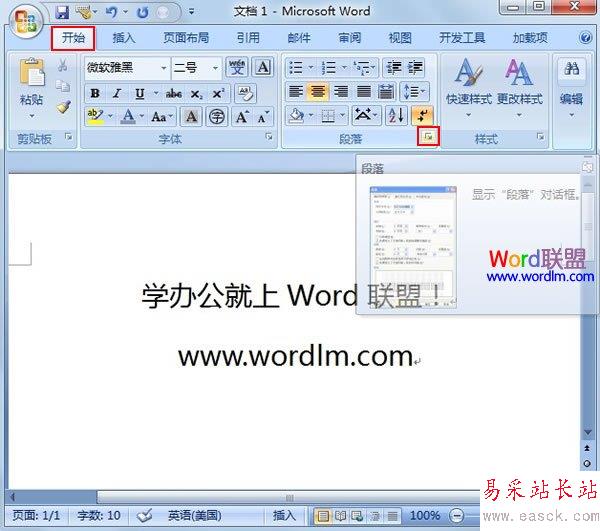Open phonetic guide (wén) tool

pyautogui.click(x=237, y=68)
